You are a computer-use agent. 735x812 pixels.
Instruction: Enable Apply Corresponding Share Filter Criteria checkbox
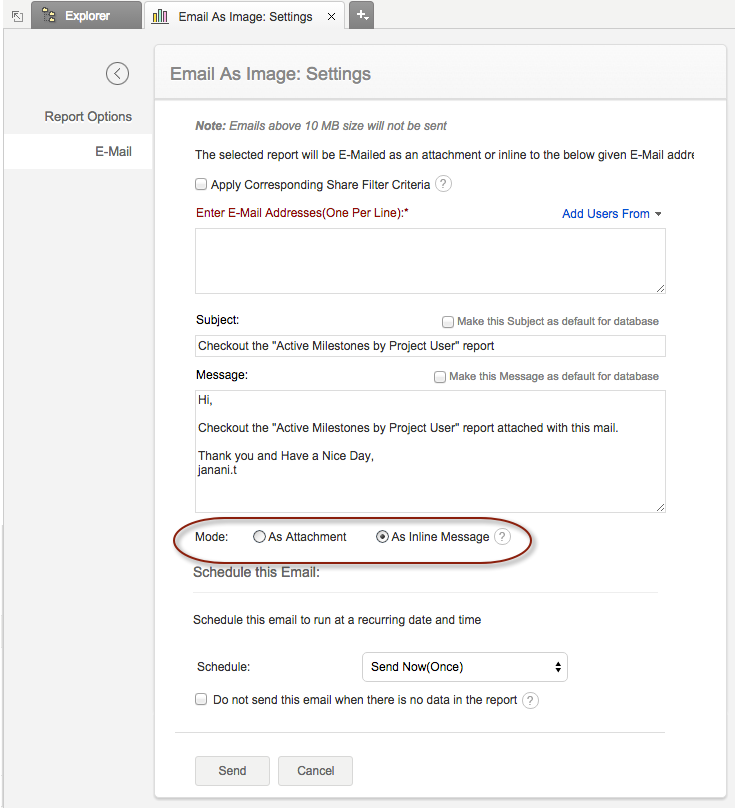(201, 184)
